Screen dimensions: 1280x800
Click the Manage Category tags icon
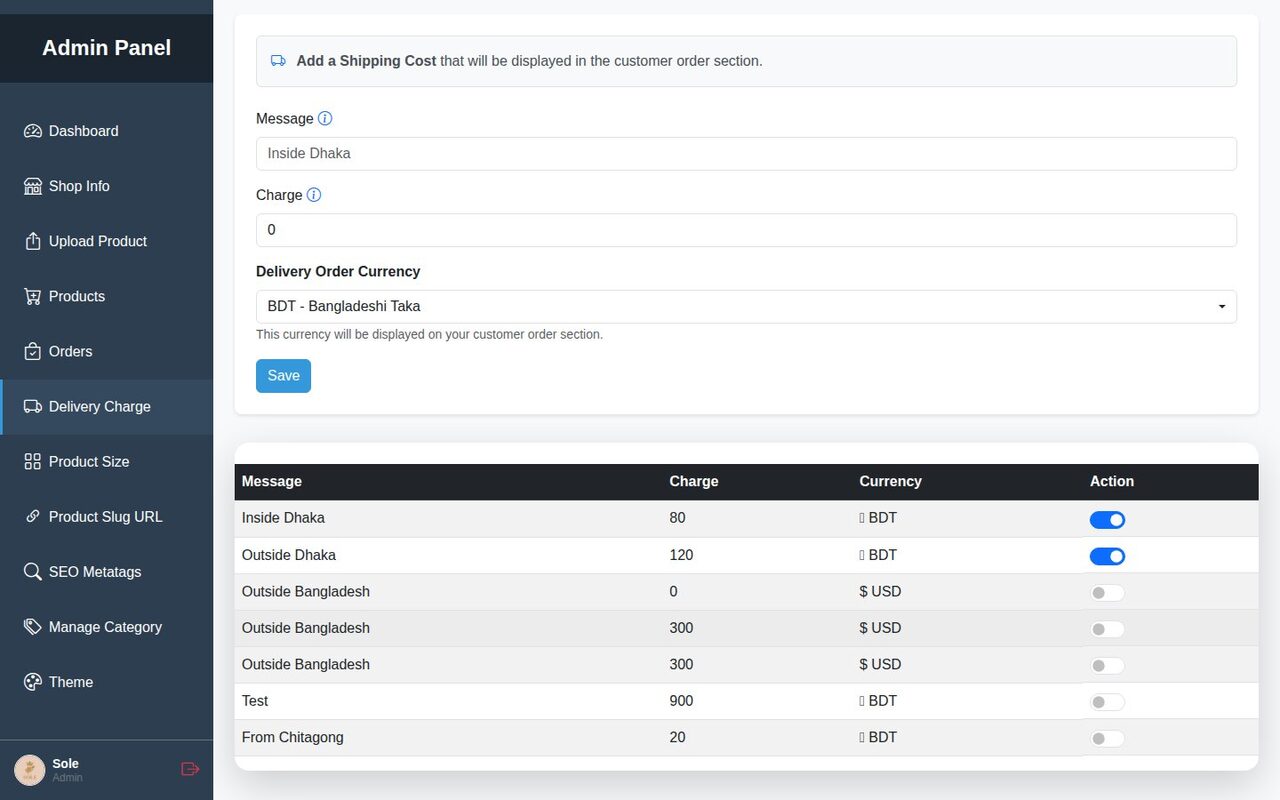pyautogui.click(x=32, y=627)
